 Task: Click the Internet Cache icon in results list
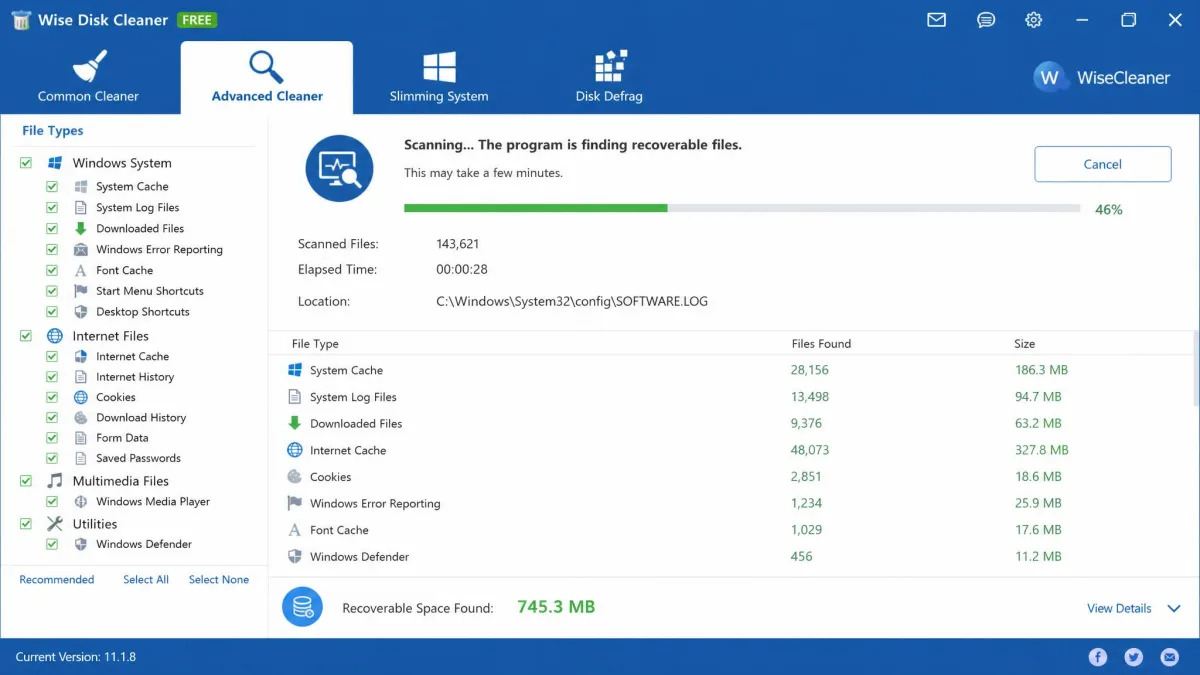[295, 450]
